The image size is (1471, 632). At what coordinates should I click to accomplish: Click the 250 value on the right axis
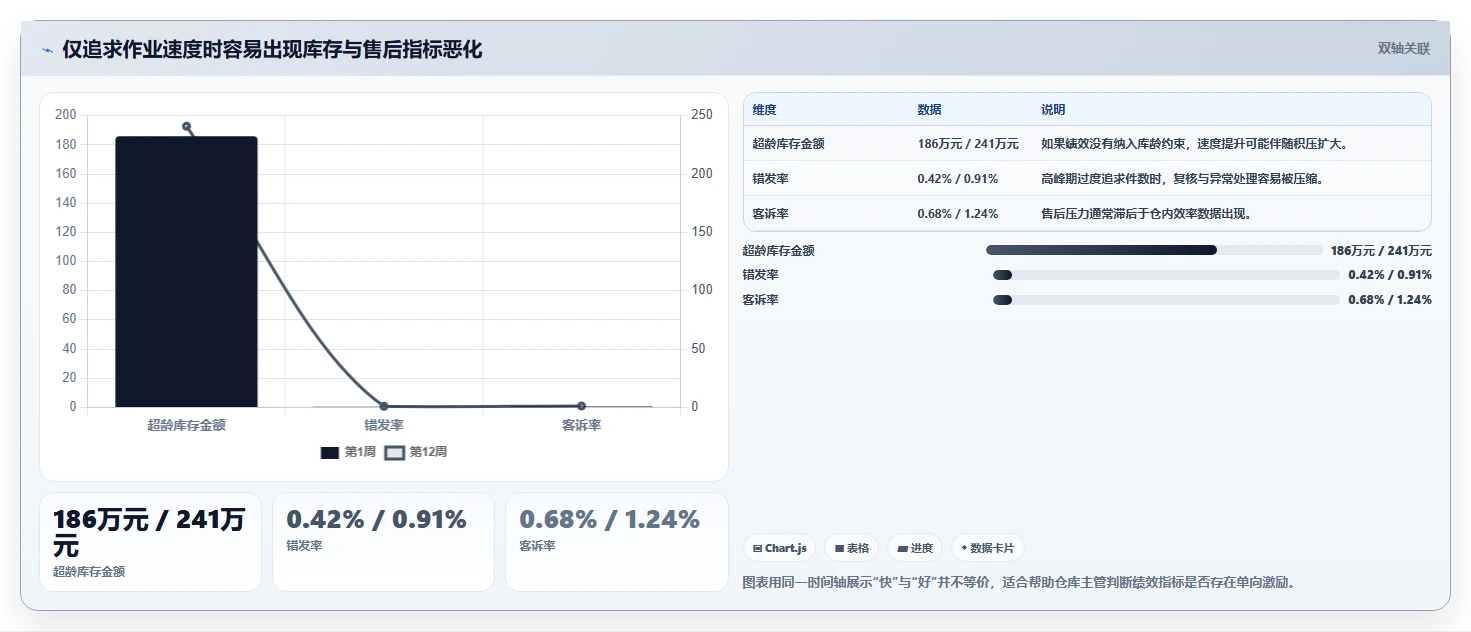click(x=702, y=115)
